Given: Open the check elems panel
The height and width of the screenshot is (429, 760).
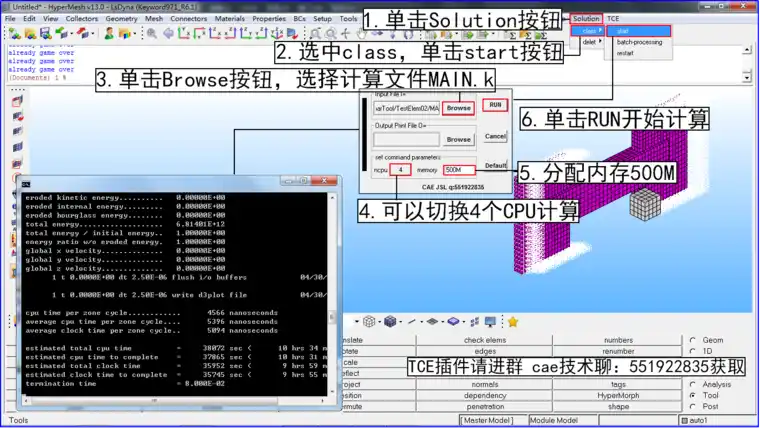Looking at the screenshot, I should (x=484, y=340).
